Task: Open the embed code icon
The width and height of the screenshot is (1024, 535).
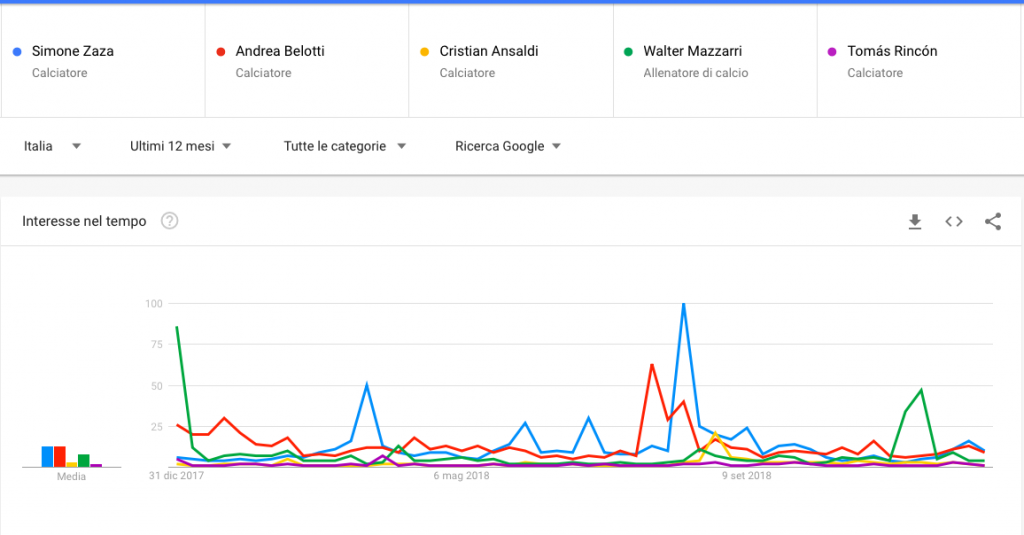Action: [954, 222]
